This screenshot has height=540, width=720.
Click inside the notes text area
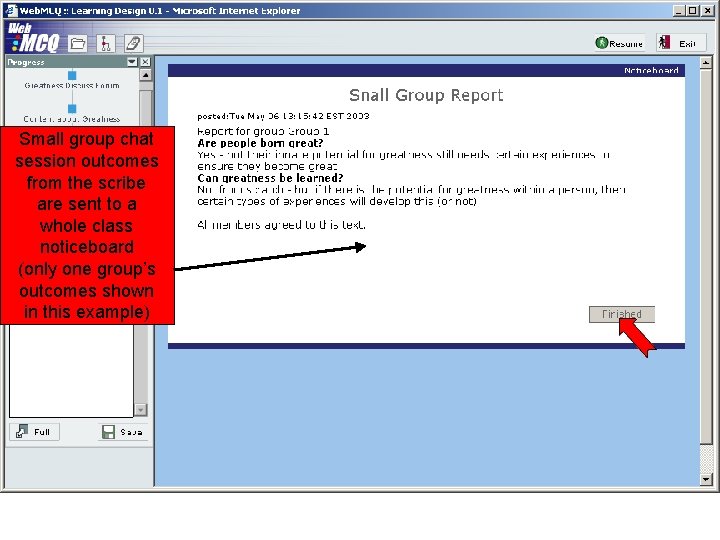click(x=71, y=370)
